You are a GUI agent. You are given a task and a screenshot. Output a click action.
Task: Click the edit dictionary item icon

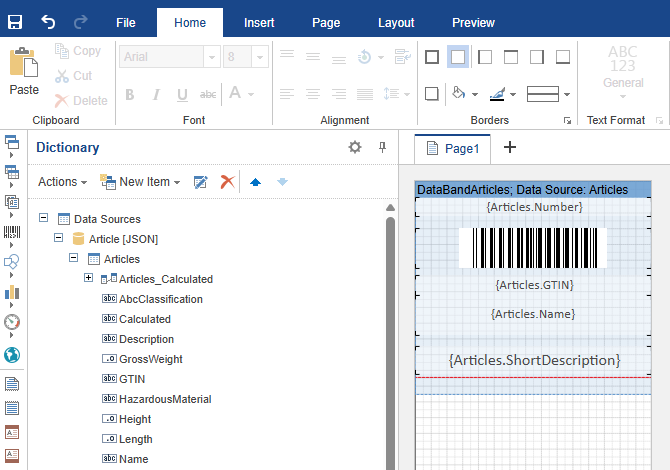(x=200, y=182)
